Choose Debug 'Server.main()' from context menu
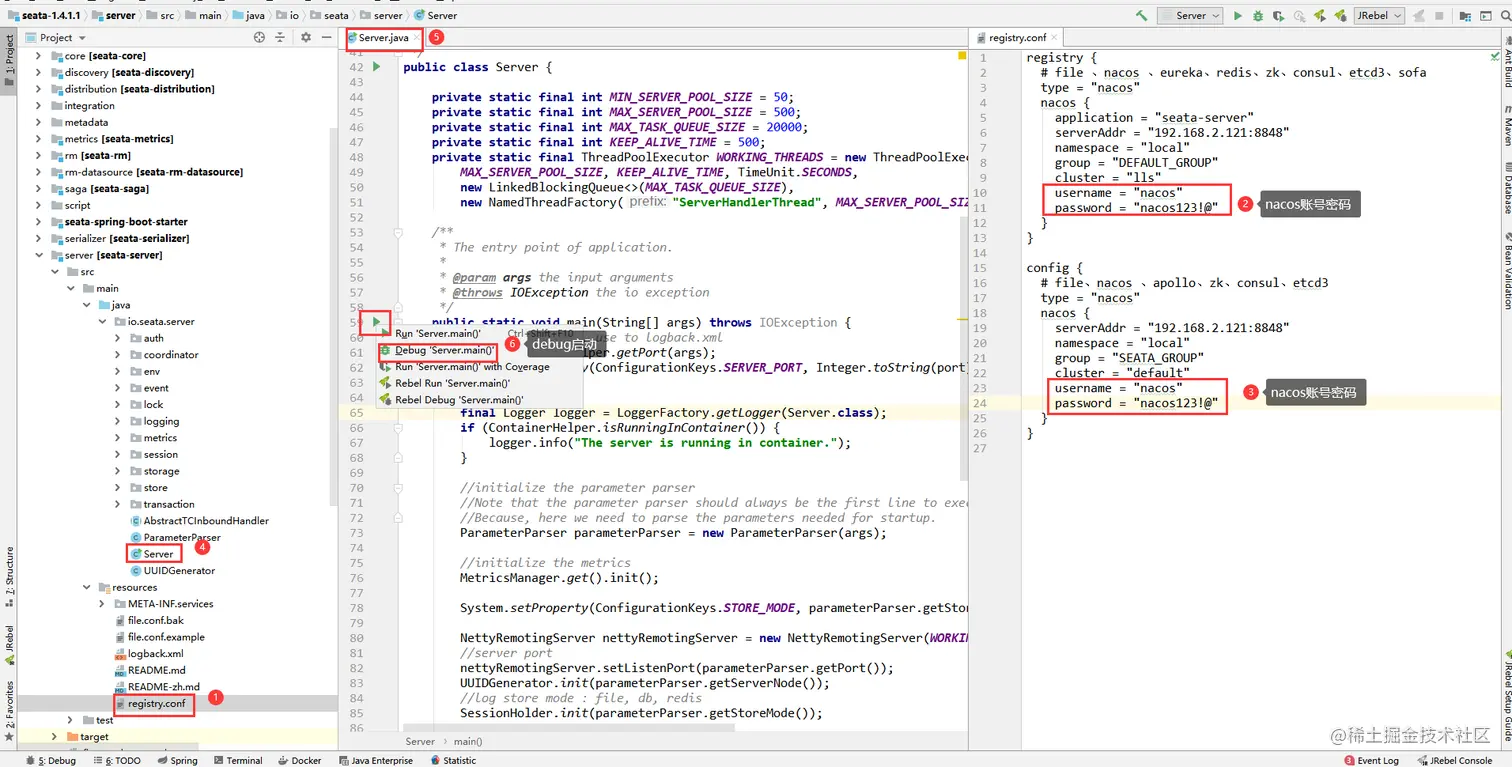This screenshot has width=1512, height=767. (x=481, y=350)
